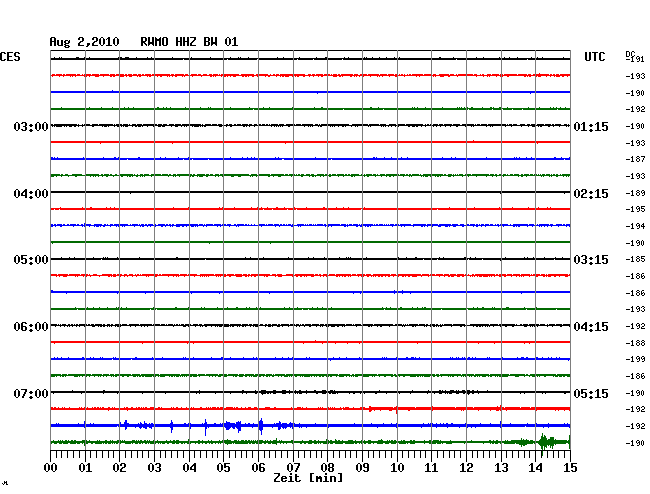The height and width of the screenshot is (494, 650).
Task: Click the DC offset value -195
Action: click(x=635, y=209)
